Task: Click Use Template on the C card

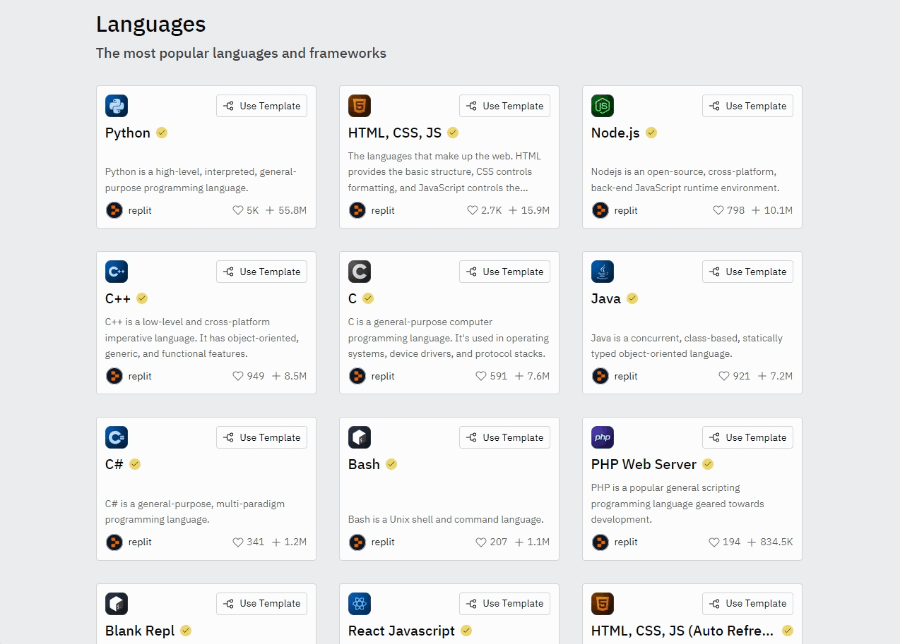Action: [x=505, y=271]
